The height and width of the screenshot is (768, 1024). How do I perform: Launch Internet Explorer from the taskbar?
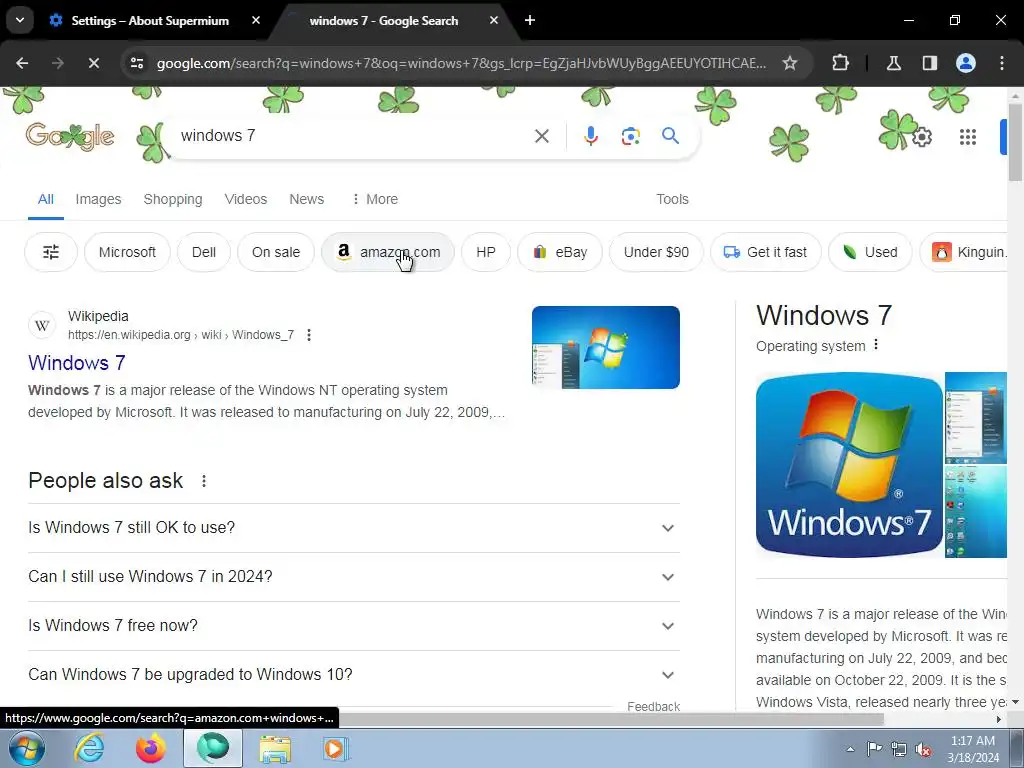click(89, 748)
